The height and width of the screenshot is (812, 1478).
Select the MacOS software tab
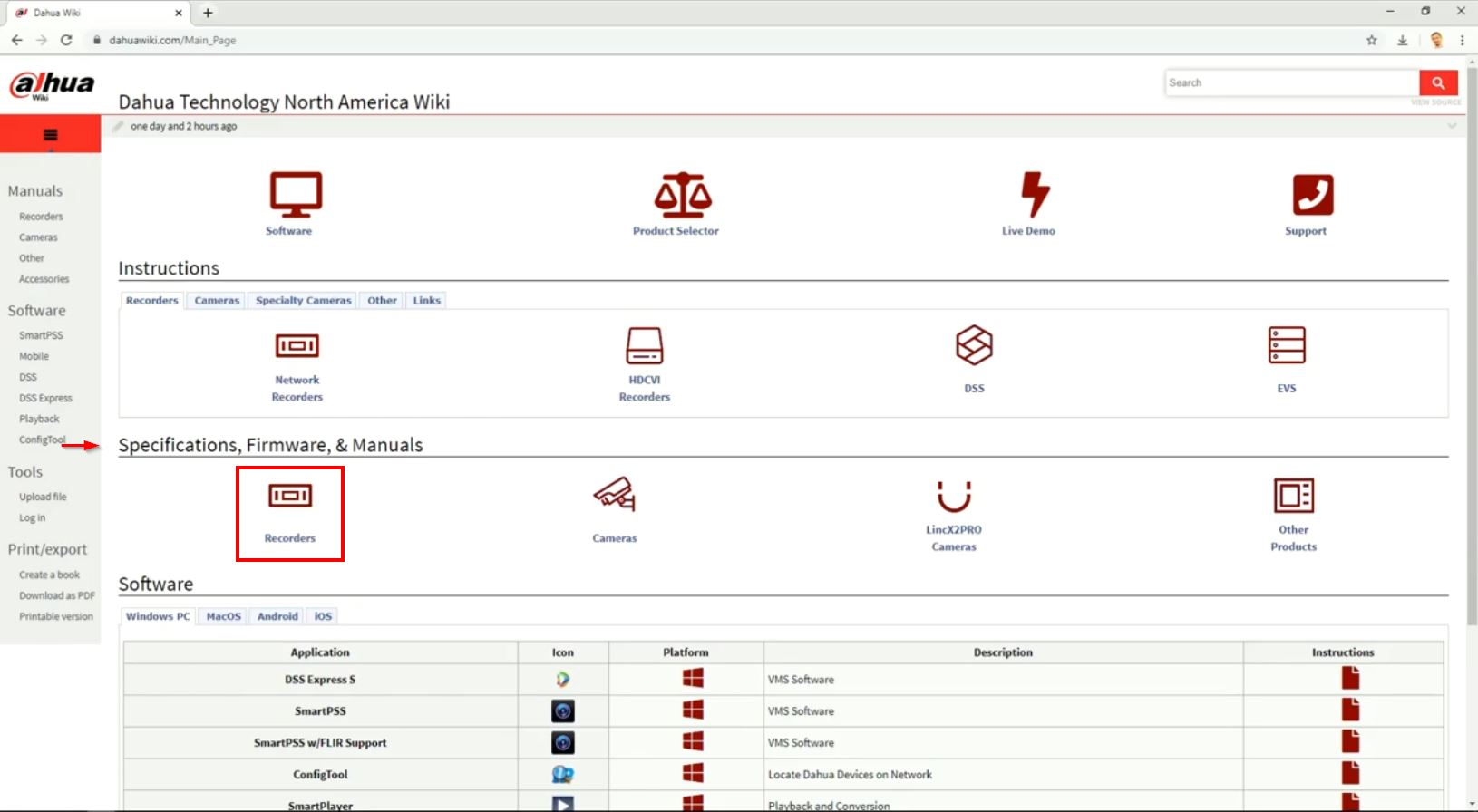click(223, 616)
